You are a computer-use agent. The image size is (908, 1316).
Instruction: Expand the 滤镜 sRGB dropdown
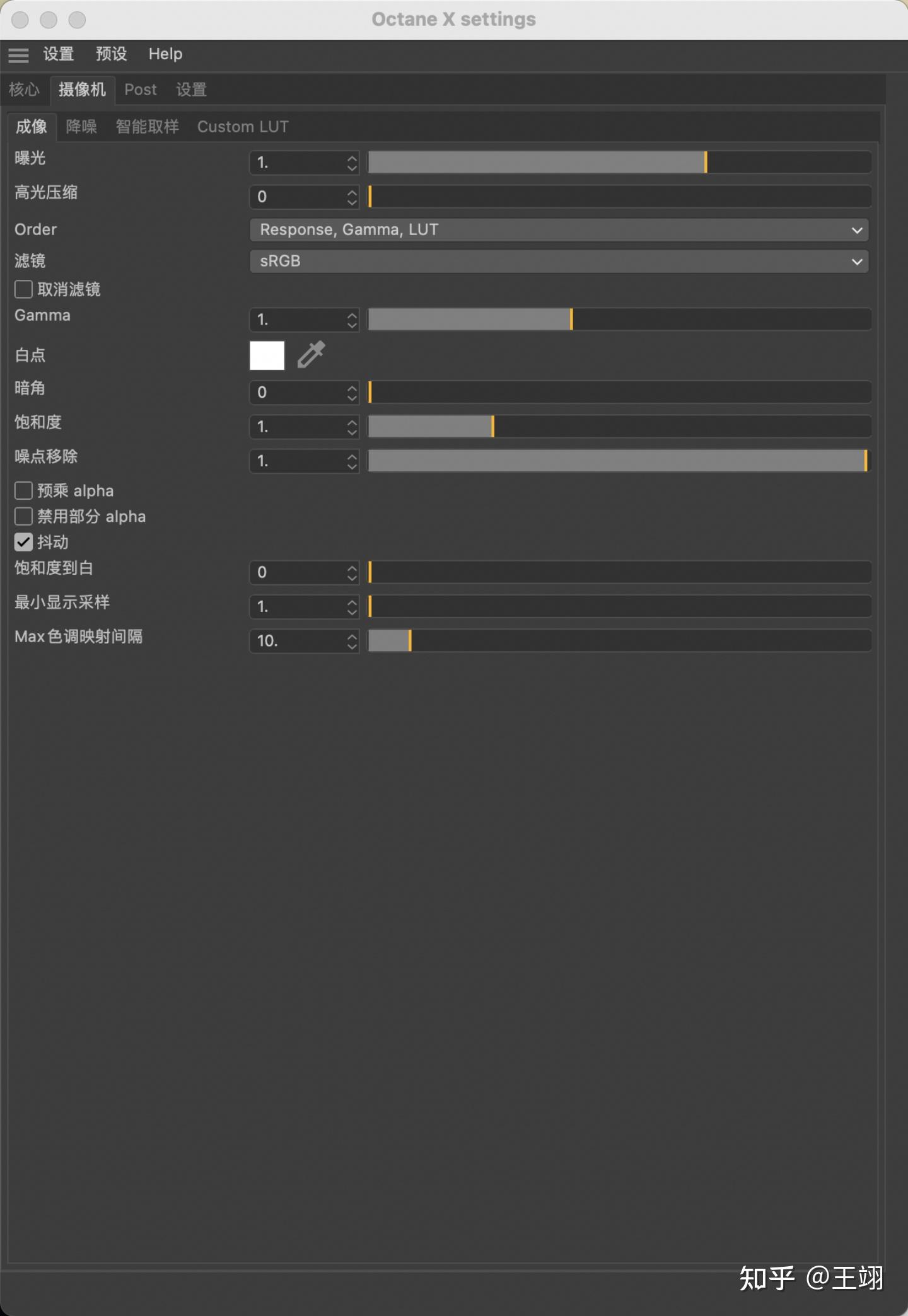(559, 261)
